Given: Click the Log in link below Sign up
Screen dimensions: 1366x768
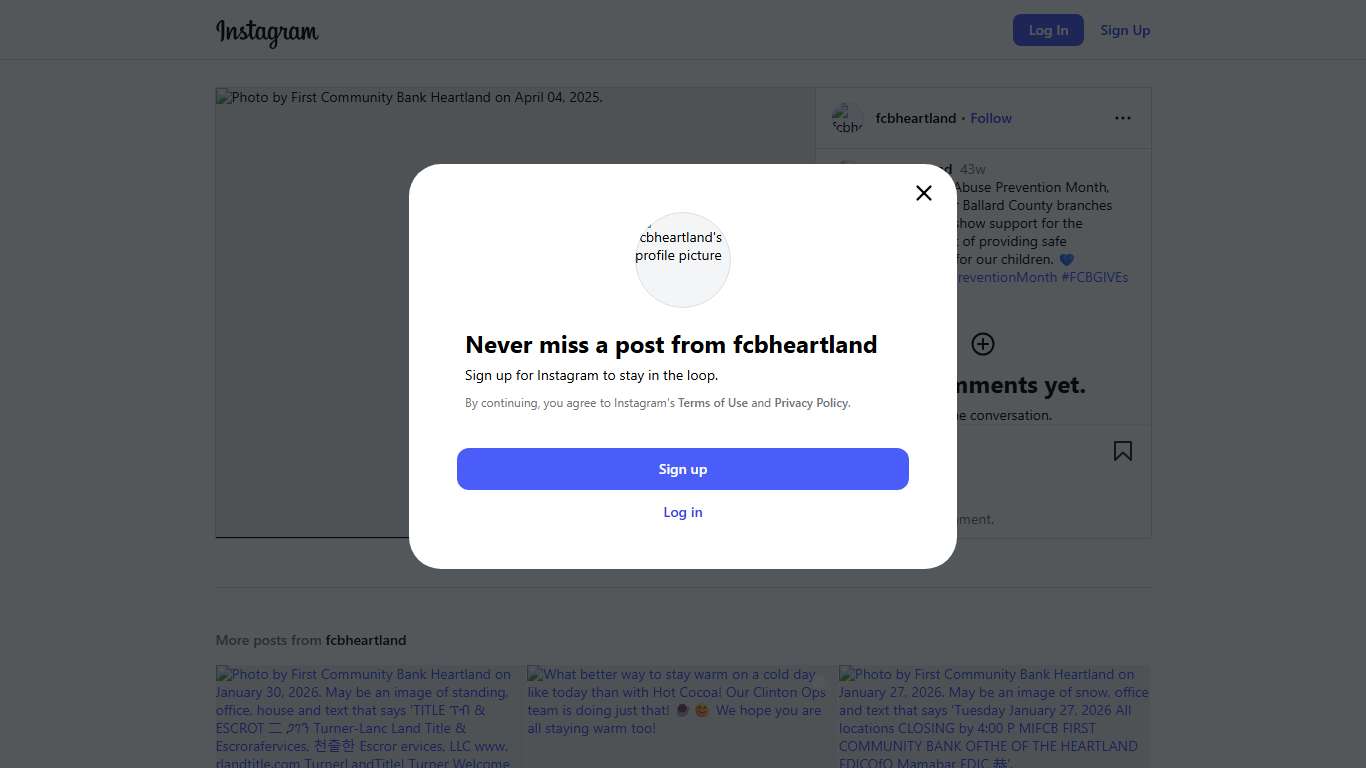Looking at the screenshot, I should click(x=683, y=512).
